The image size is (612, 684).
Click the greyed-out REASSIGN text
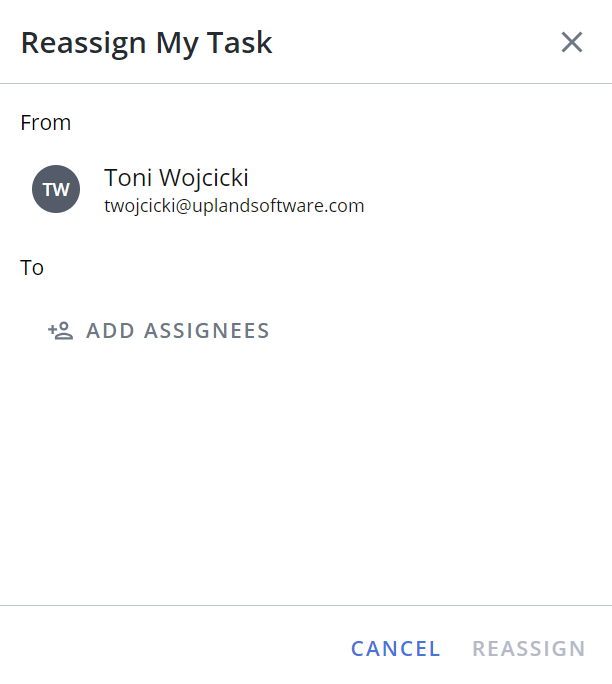pyautogui.click(x=529, y=649)
